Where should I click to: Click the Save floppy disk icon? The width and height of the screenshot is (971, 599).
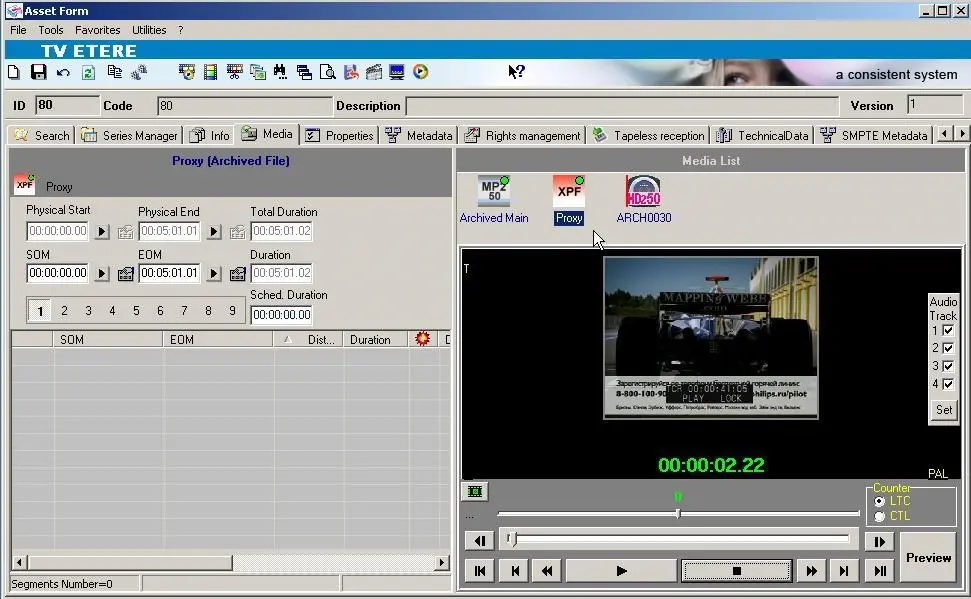click(x=38, y=72)
